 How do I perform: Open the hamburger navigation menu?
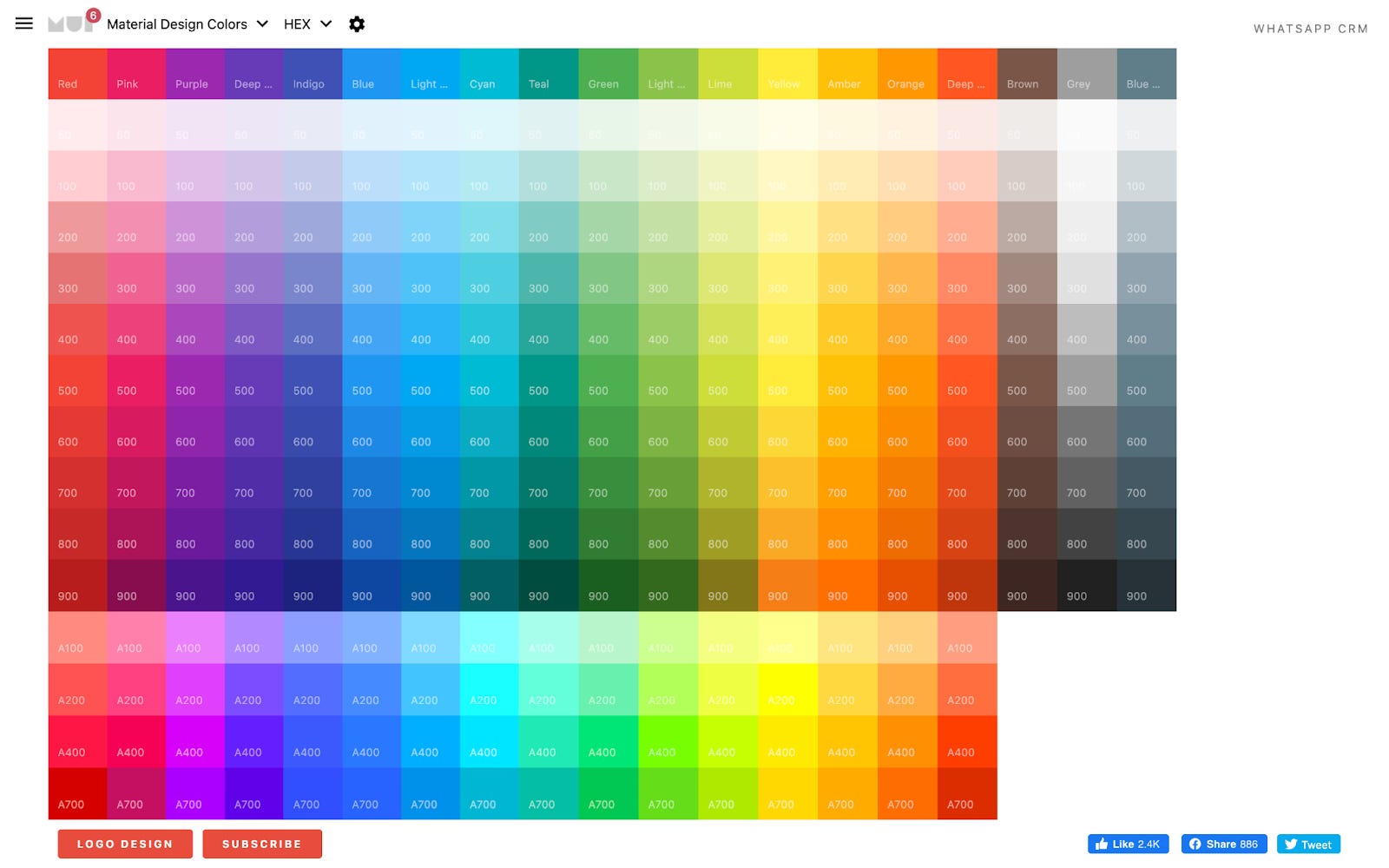23,23
